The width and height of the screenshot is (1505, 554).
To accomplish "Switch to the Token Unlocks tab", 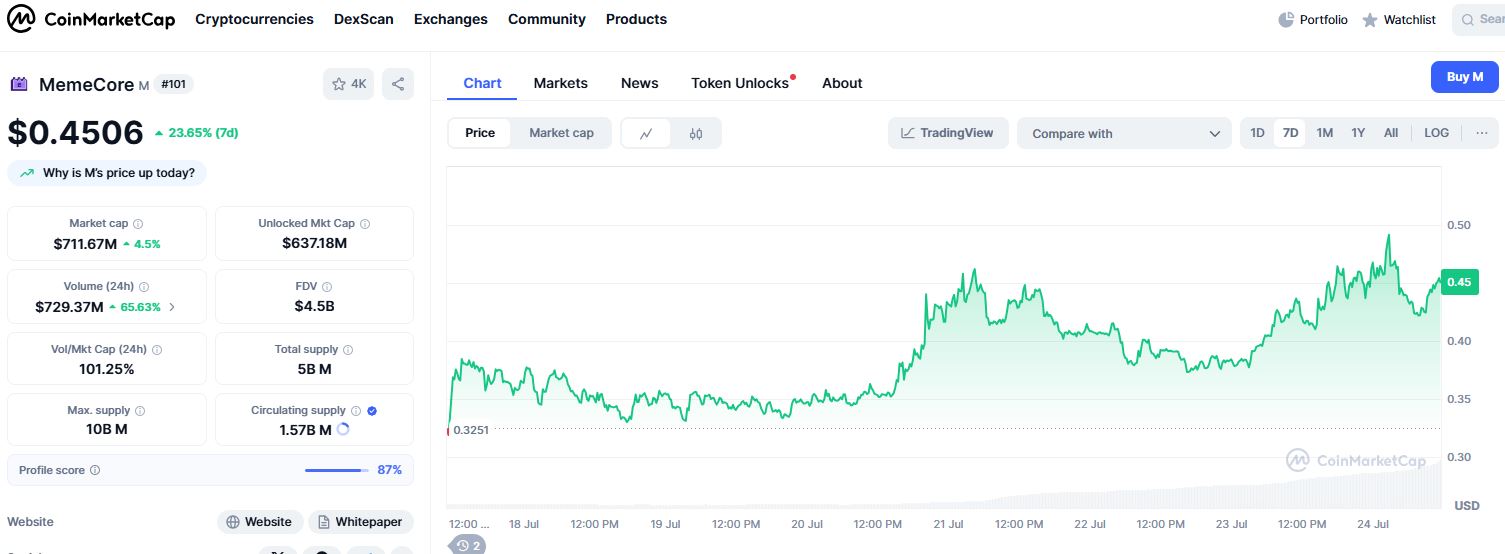I will (x=741, y=83).
